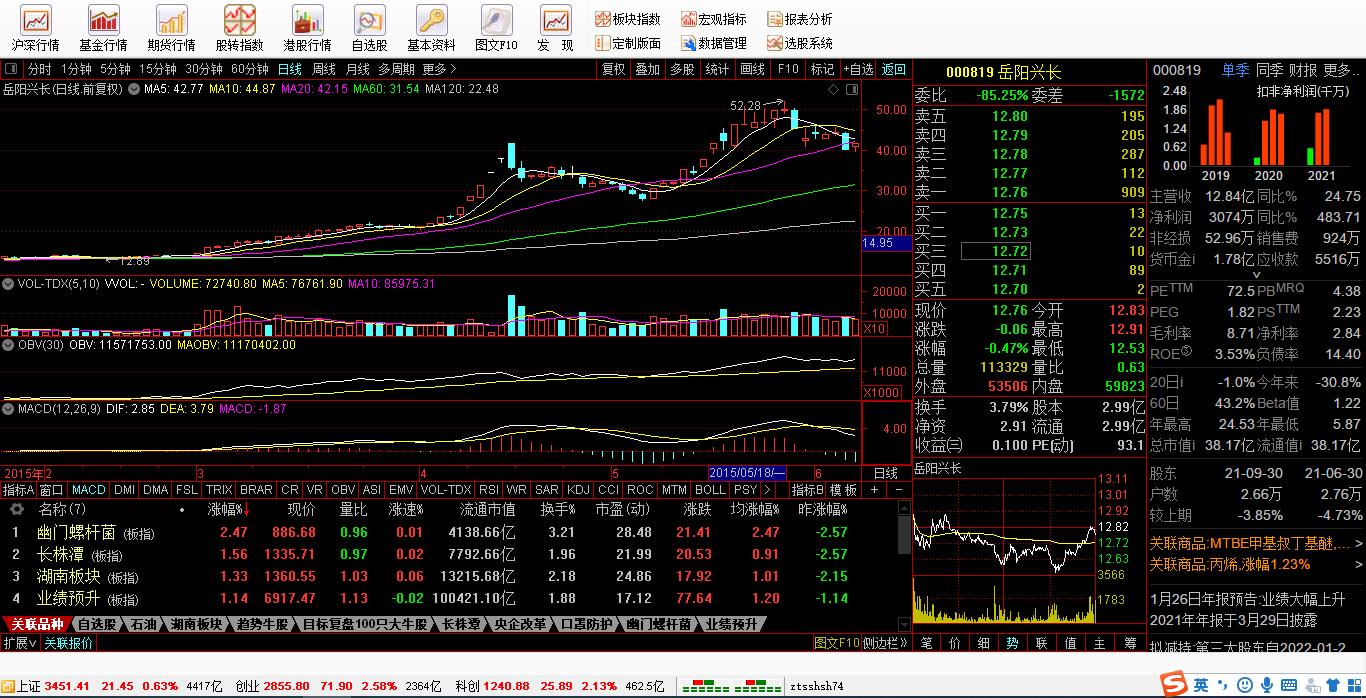
Task: Click the gear icon in the list header
Action: (17, 510)
